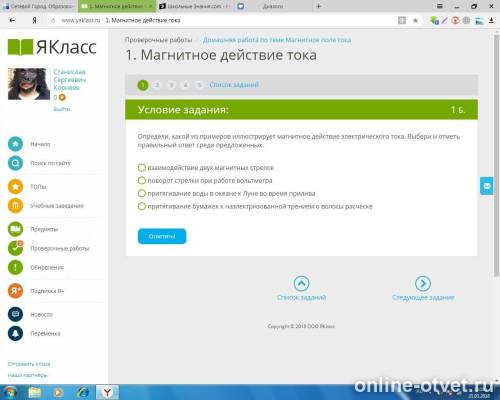Screen dimensions: 500x400
Task: Open the Подписка Я+ icon
Action: click(15, 291)
